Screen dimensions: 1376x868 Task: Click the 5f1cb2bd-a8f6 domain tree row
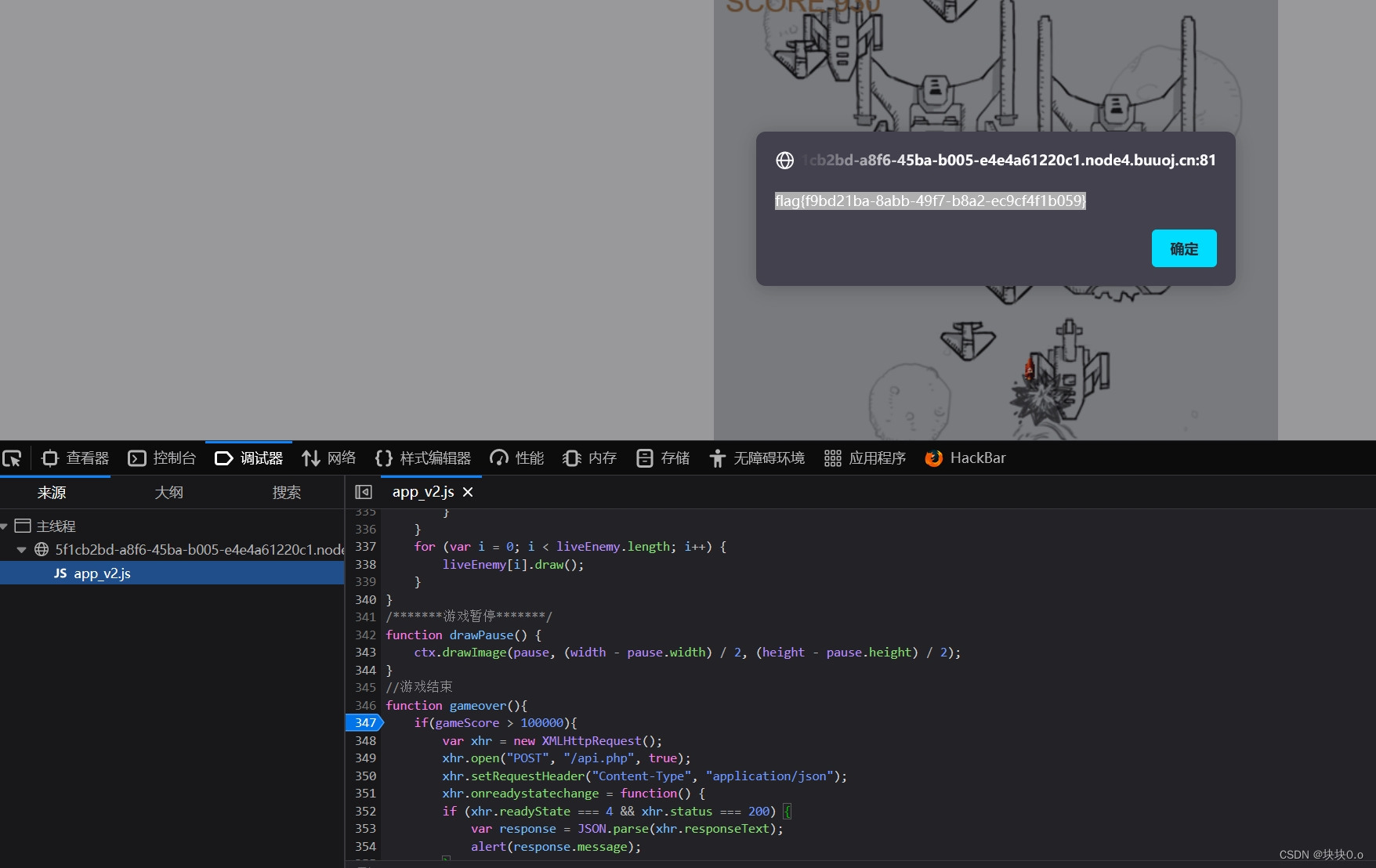coord(172,550)
